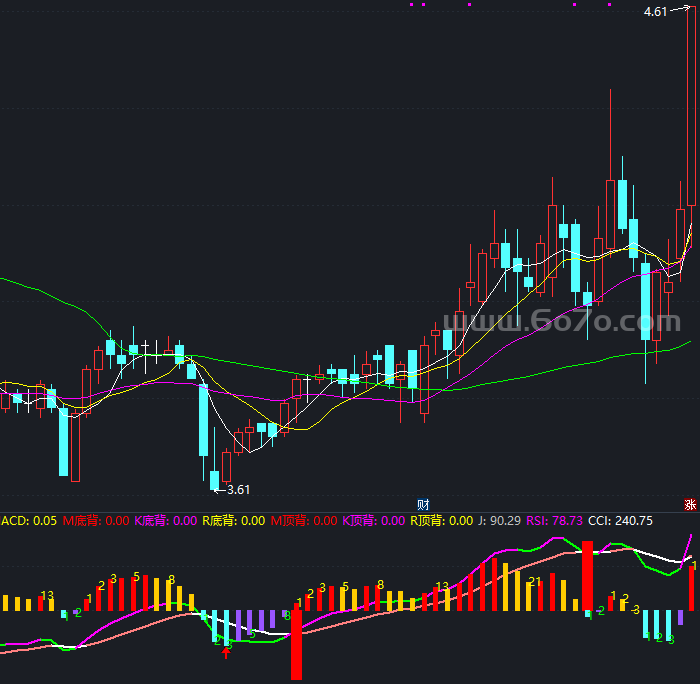The width and height of the screenshot is (700, 684).
Task: Click the 3.61 low price label
Action: (238, 489)
